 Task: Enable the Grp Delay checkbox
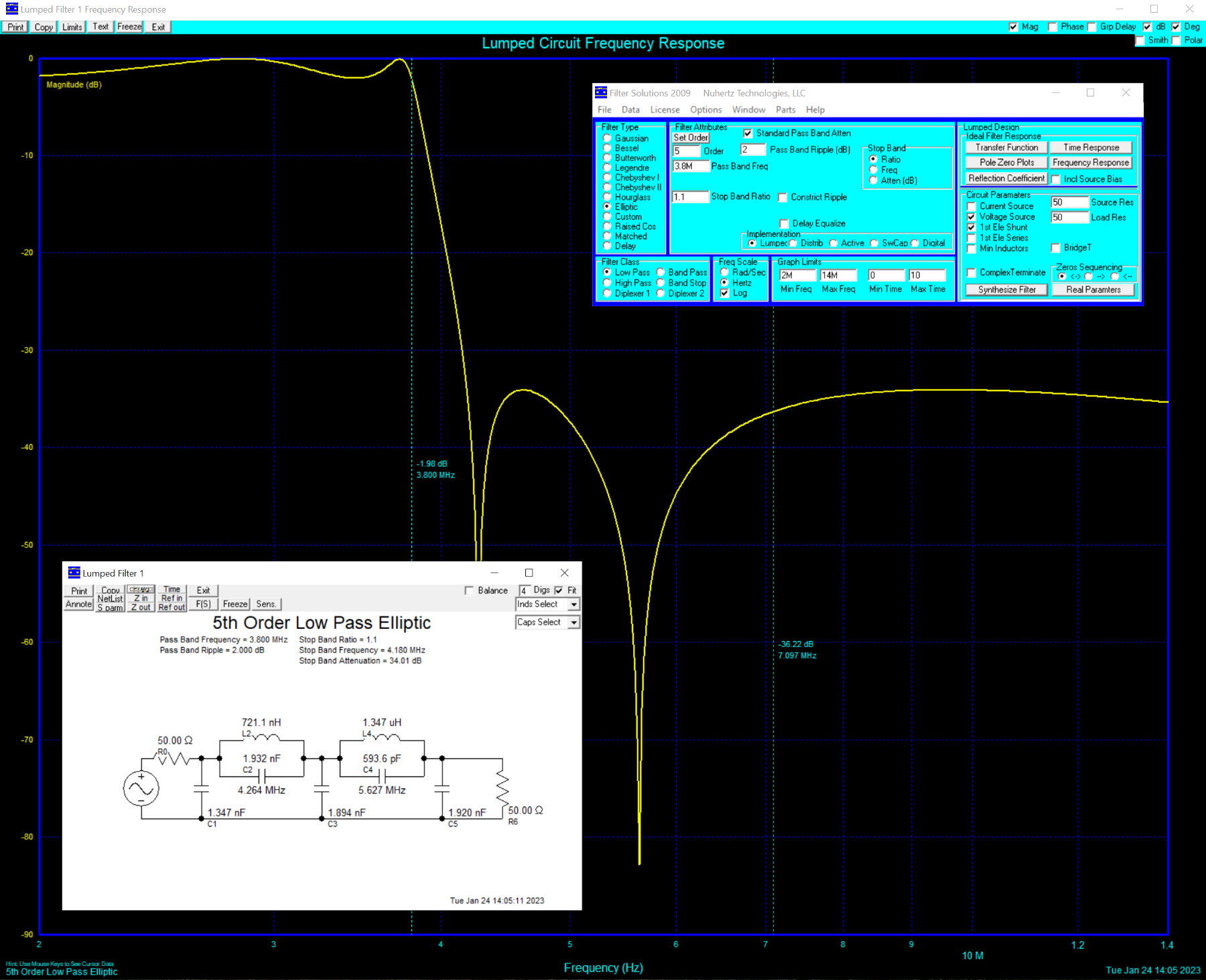pos(1092,27)
